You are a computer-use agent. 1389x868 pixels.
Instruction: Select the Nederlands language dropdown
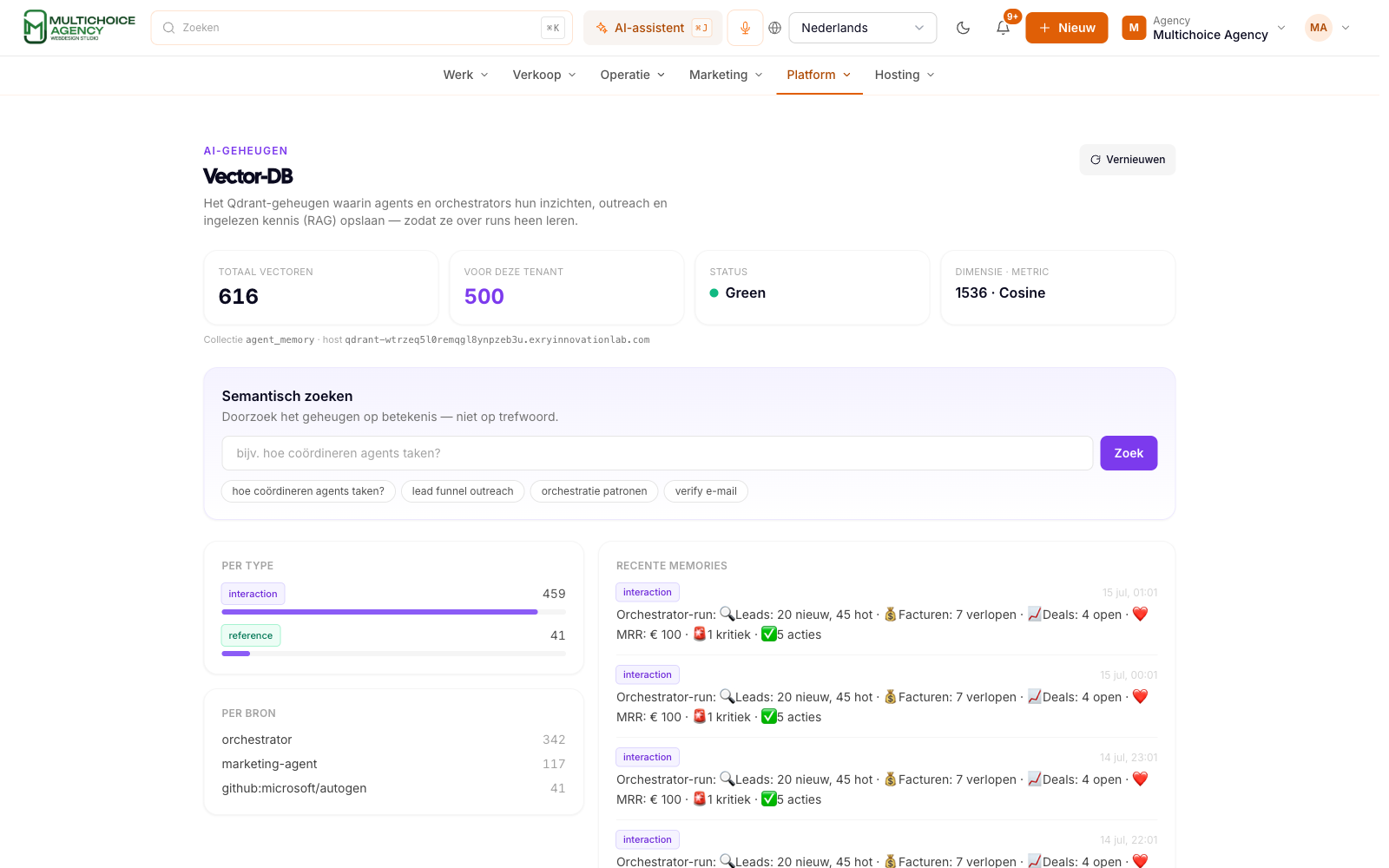click(x=863, y=28)
